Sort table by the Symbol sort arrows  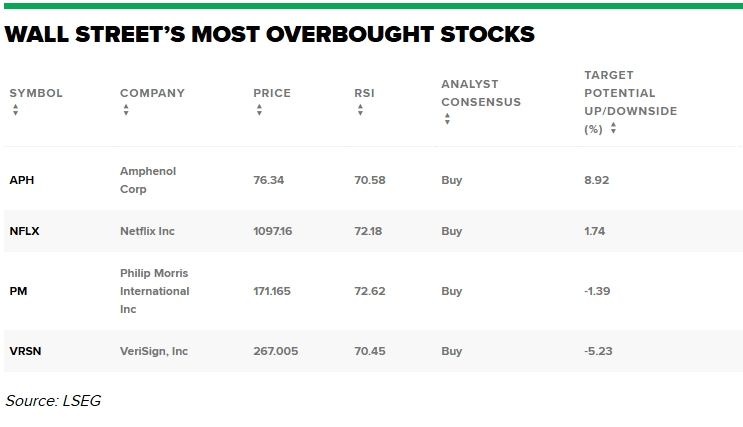15,110
